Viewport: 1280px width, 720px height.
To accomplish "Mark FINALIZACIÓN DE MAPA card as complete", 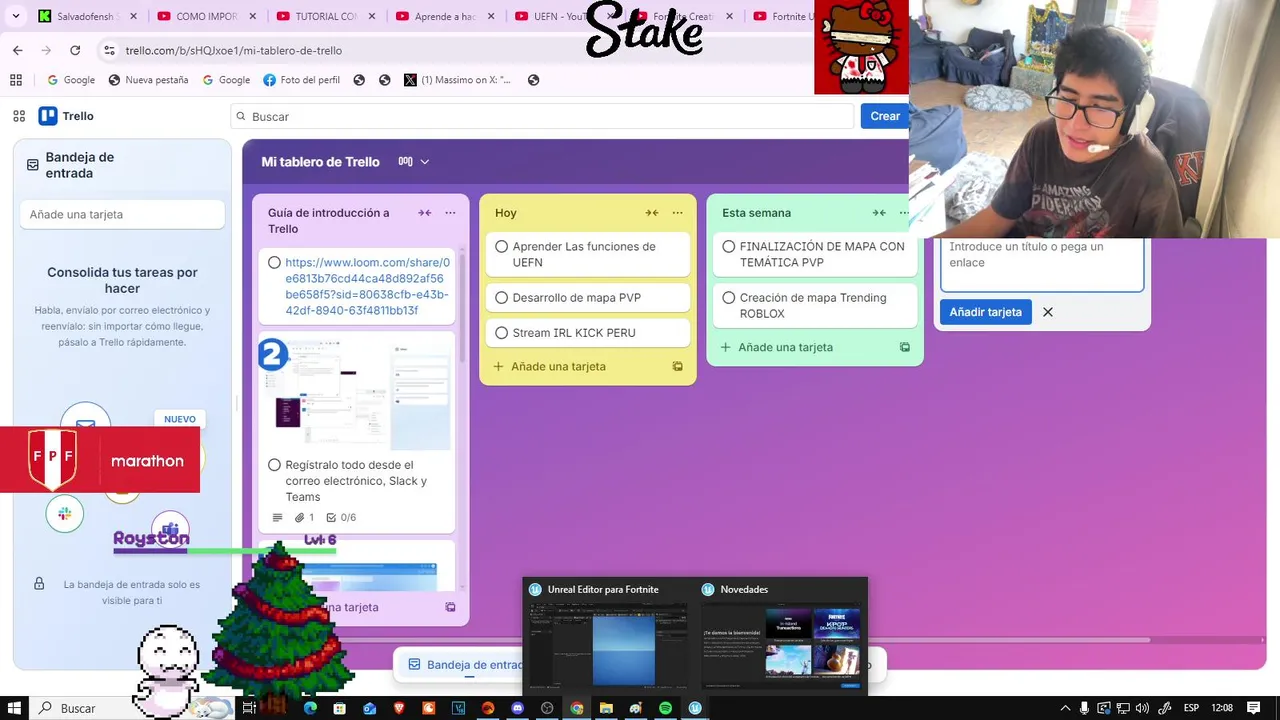I will [x=729, y=247].
